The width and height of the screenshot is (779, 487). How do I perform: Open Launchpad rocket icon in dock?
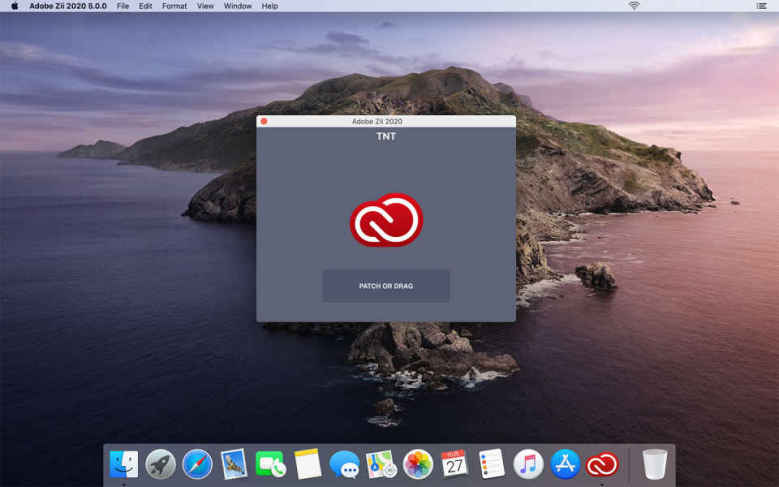pyautogui.click(x=160, y=464)
